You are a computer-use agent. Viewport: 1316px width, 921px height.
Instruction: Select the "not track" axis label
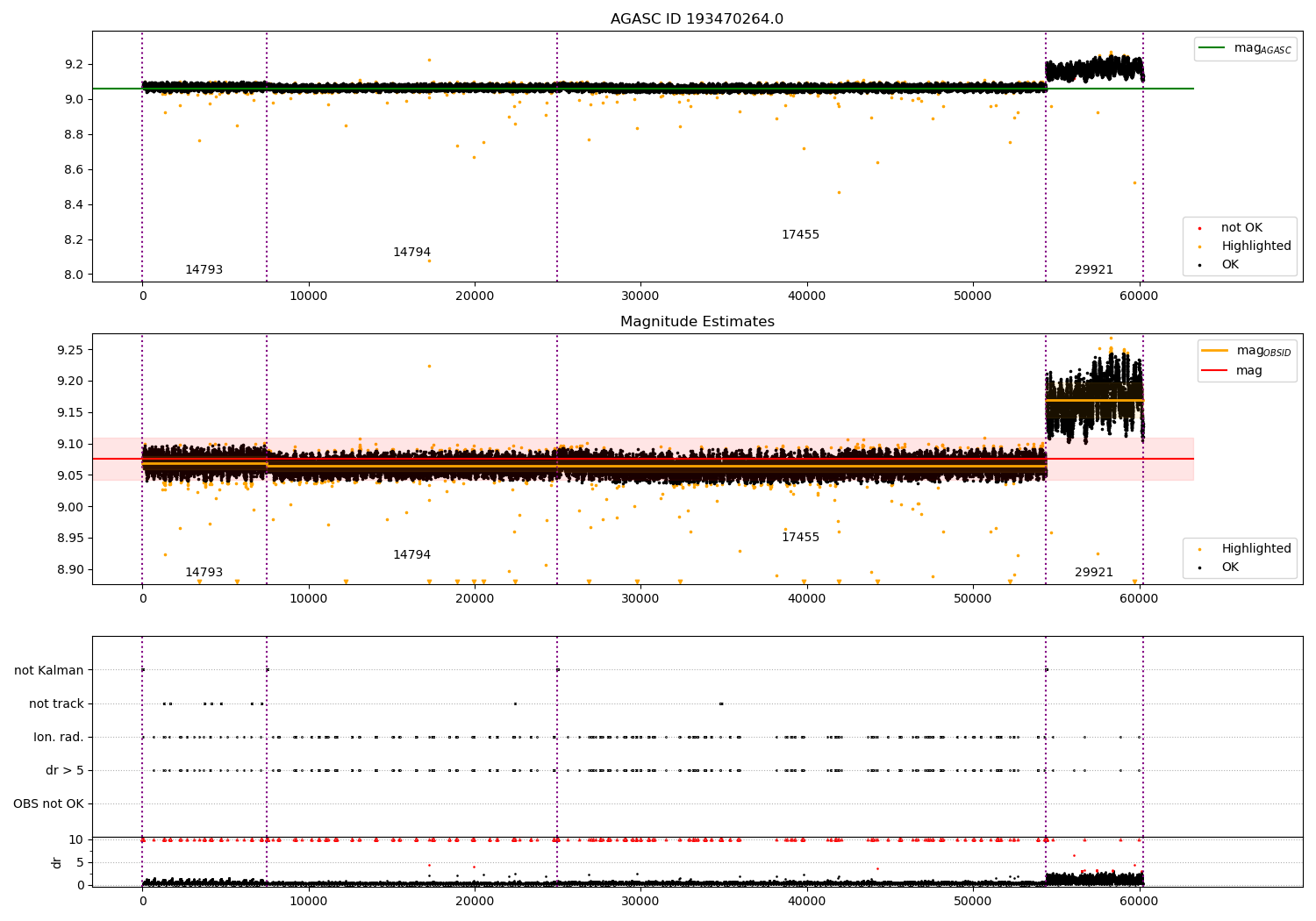[x=56, y=704]
